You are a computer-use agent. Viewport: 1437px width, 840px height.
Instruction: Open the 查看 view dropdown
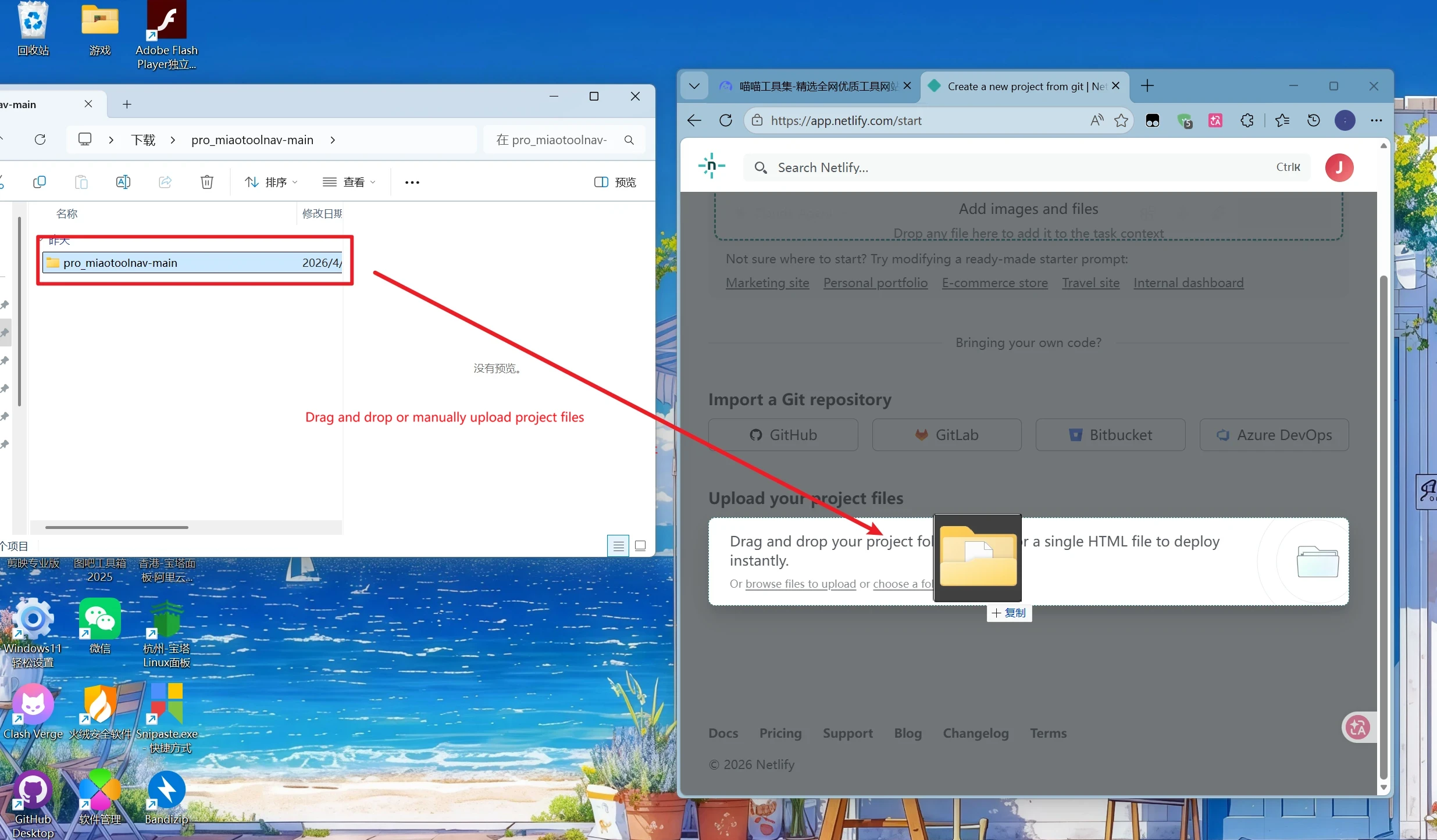coord(350,182)
